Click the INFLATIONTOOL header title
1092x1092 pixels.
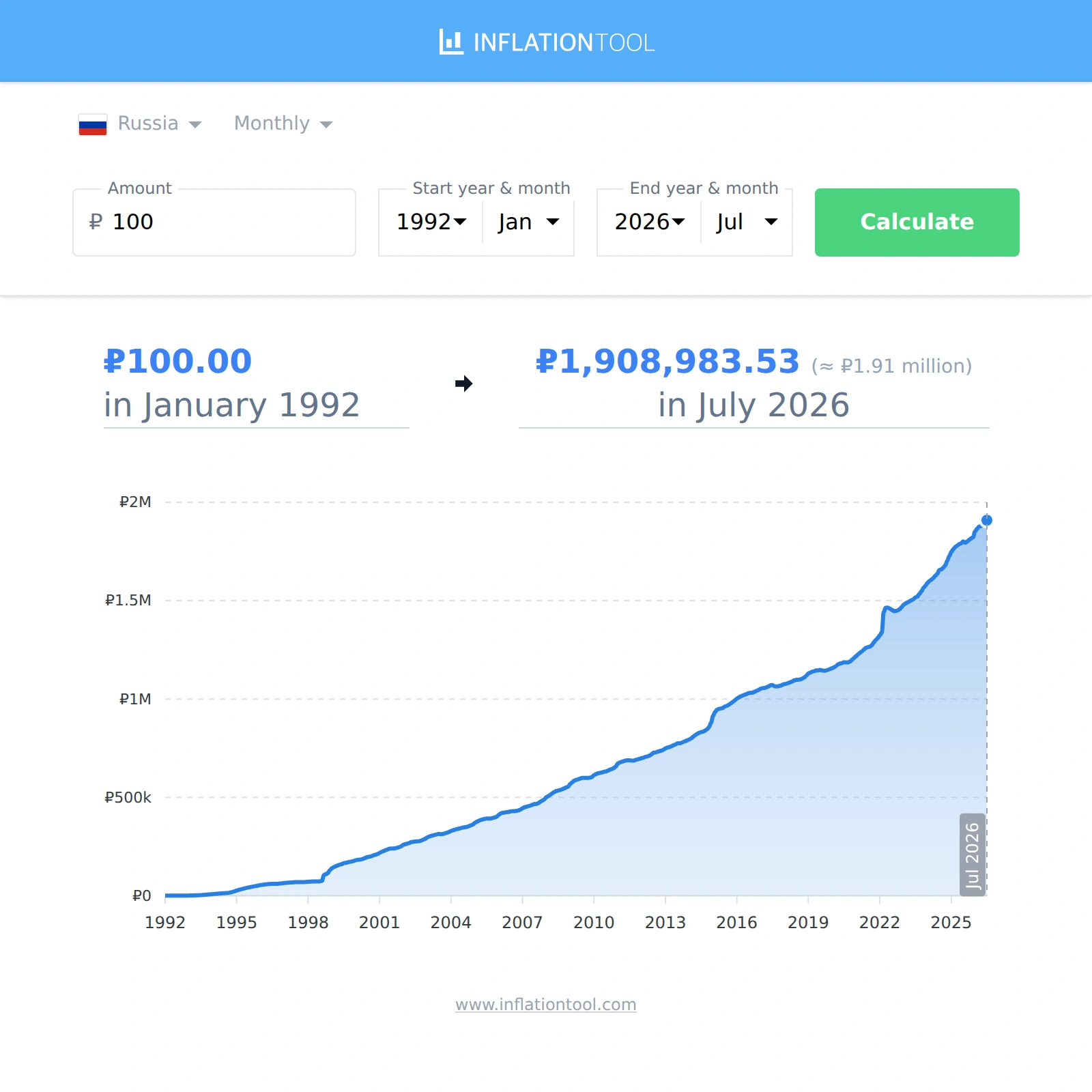[564, 42]
